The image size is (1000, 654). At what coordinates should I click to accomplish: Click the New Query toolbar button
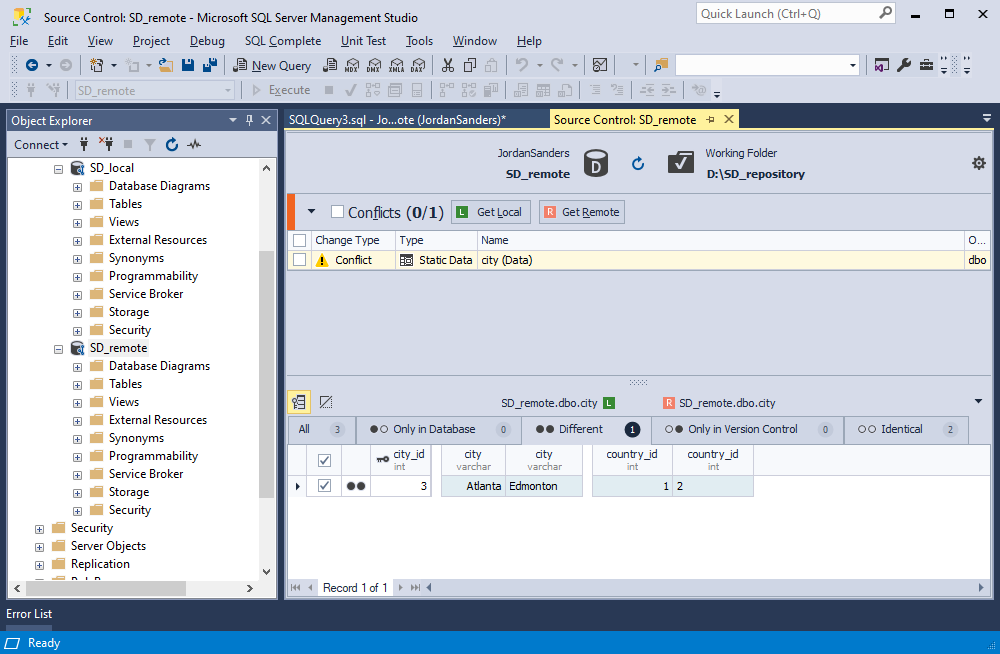click(x=272, y=65)
